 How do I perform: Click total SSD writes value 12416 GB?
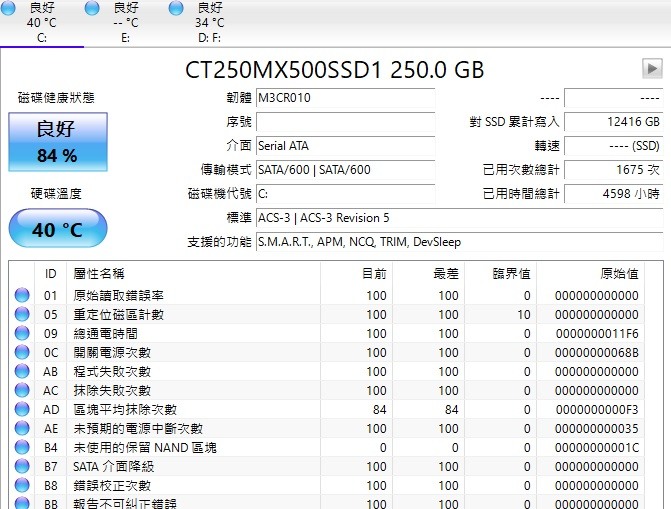(613, 122)
